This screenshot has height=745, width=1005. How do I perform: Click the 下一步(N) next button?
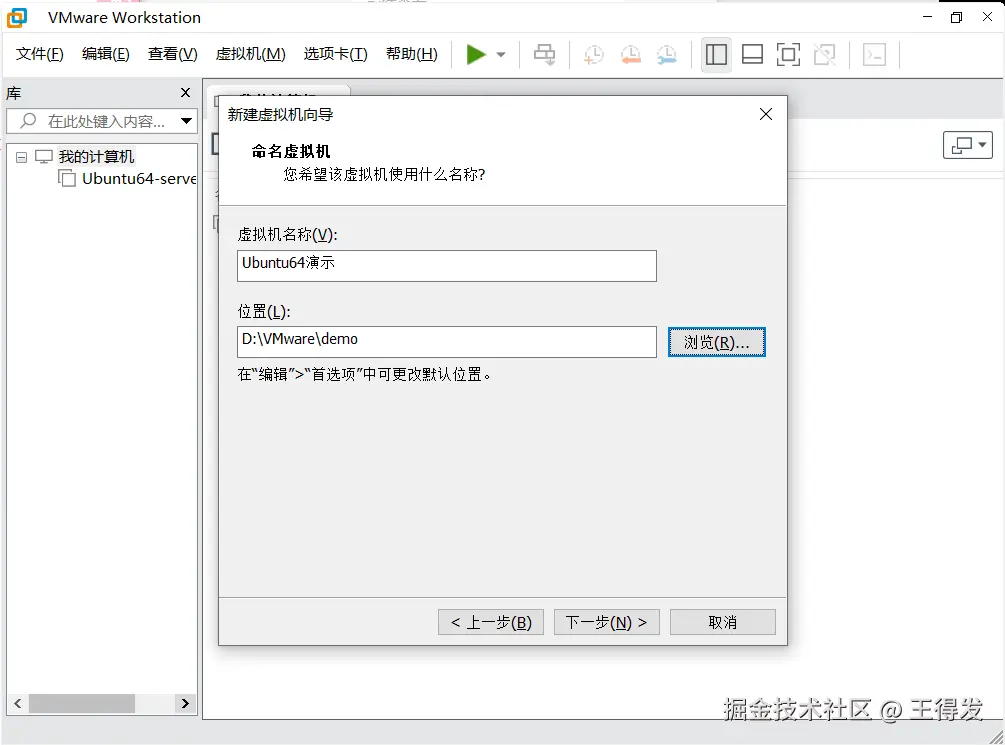pyautogui.click(x=606, y=622)
